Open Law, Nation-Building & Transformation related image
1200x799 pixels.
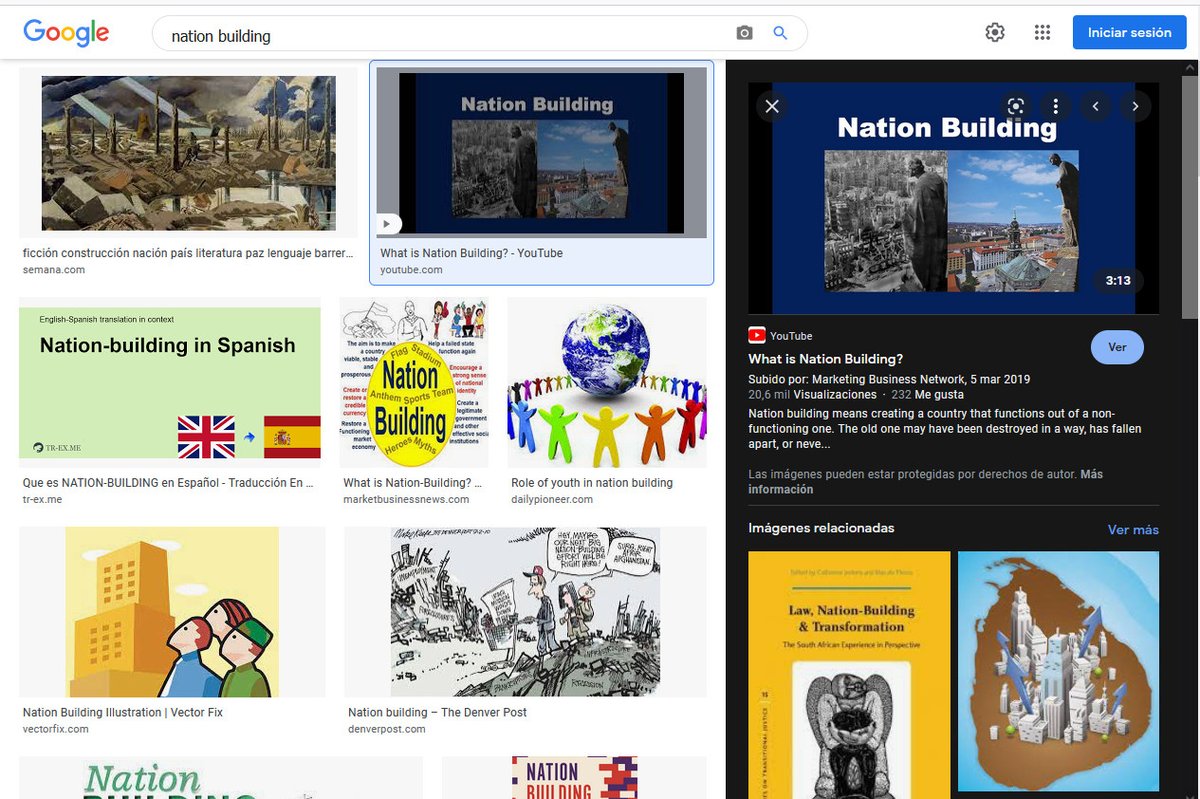pyautogui.click(x=849, y=675)
